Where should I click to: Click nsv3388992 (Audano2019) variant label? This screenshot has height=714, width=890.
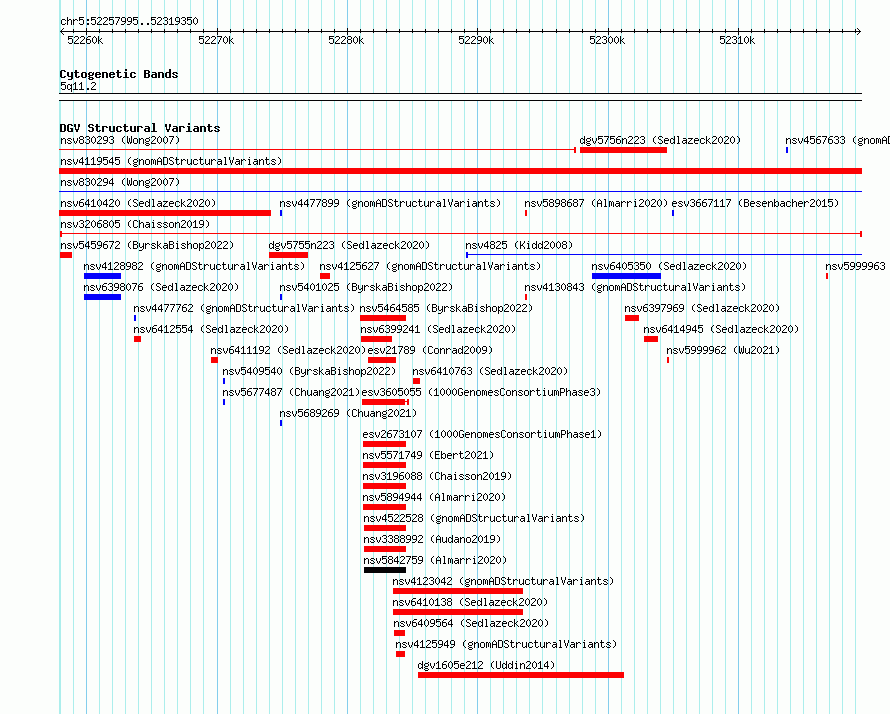(432, 539)
